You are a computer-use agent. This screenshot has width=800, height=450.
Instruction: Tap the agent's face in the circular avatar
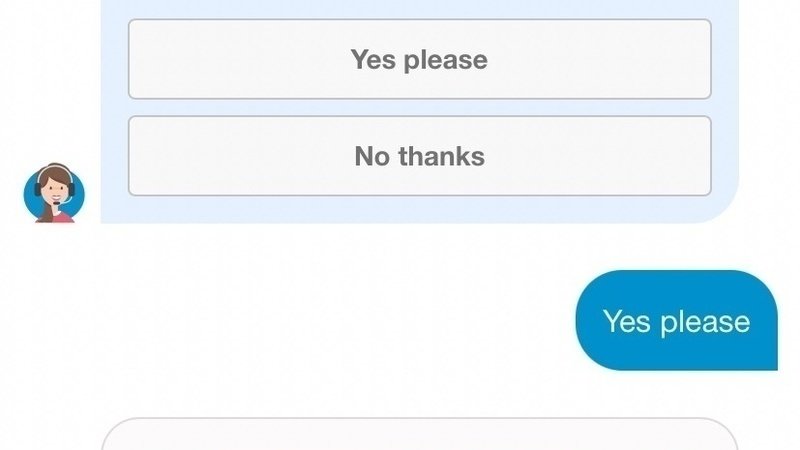[x=55, y=188]
